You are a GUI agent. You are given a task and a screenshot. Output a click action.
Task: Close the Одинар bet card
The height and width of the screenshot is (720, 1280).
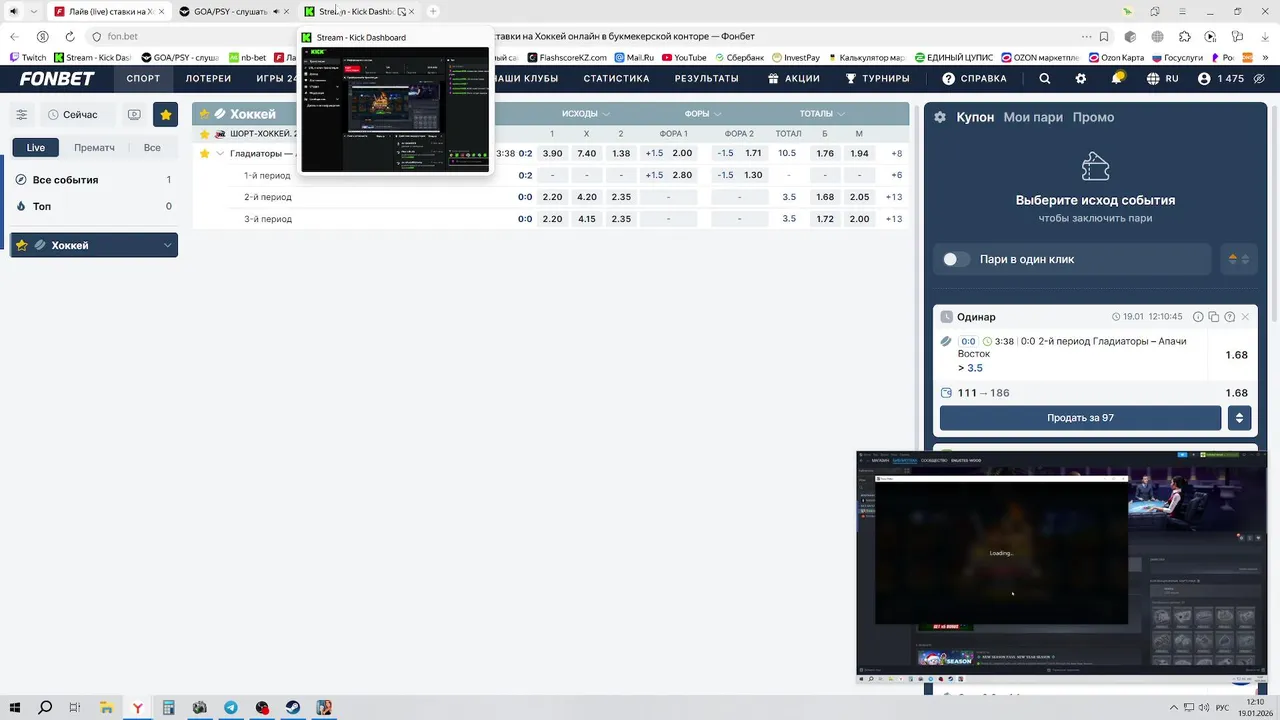tap(1245, 317)
